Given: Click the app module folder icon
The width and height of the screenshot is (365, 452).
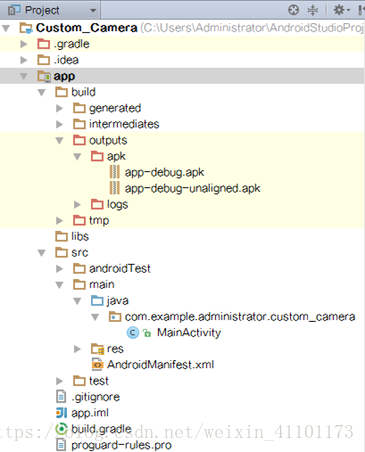Looking at the screenshot, I should (44, 76).
